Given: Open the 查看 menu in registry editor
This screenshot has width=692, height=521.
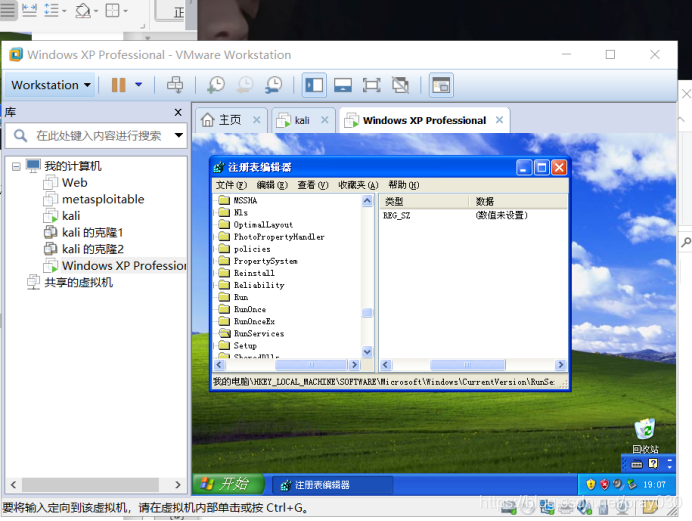Looking at the screenshot, I should point(312,185).
